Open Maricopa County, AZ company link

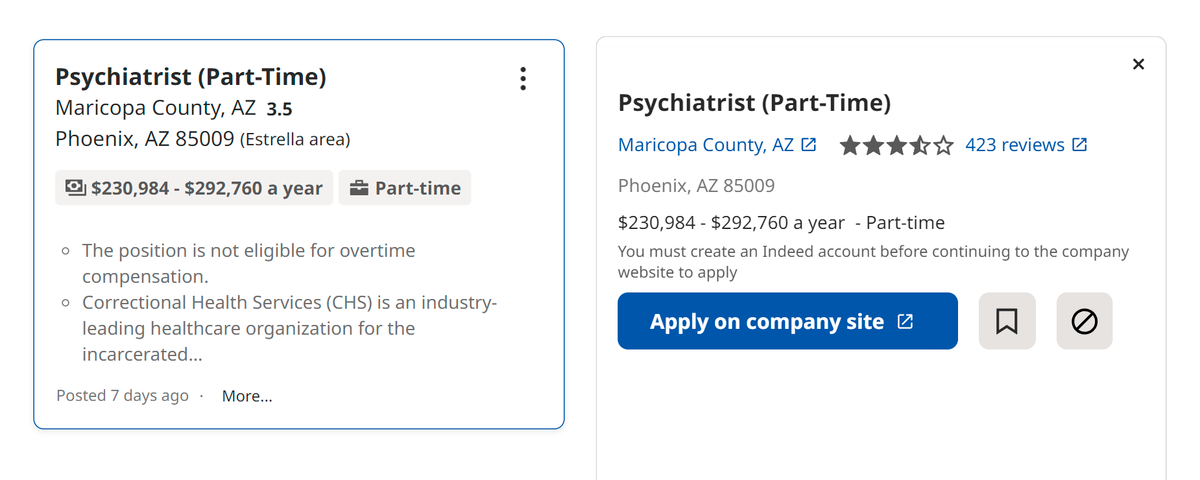(706, 145)
